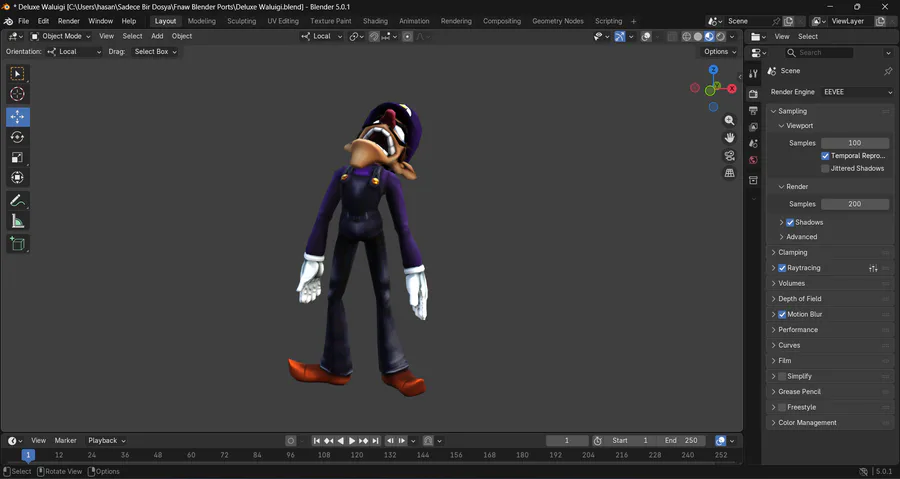Pick the Measure ruler tool

(x=17, y=221)
